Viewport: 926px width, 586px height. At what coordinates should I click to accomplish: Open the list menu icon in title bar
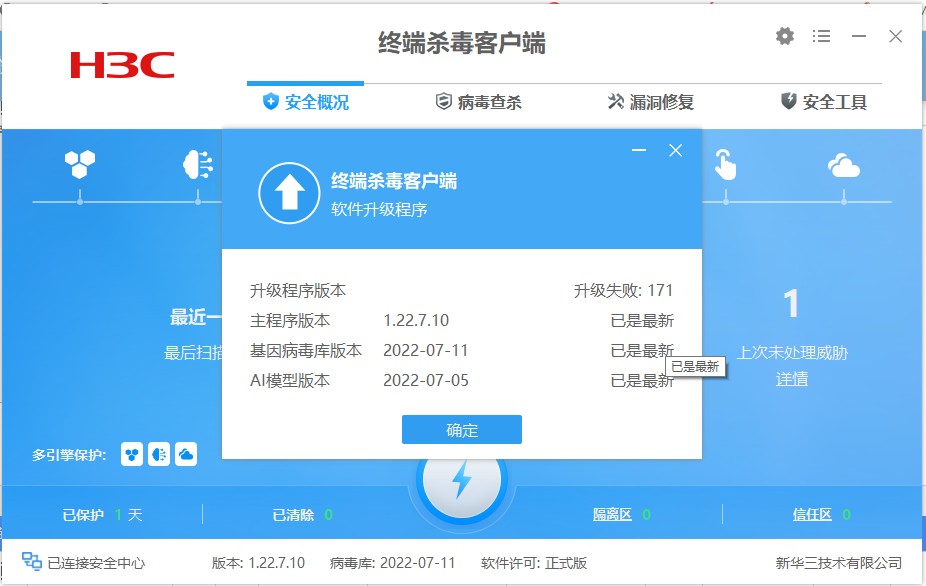[821, 37]
